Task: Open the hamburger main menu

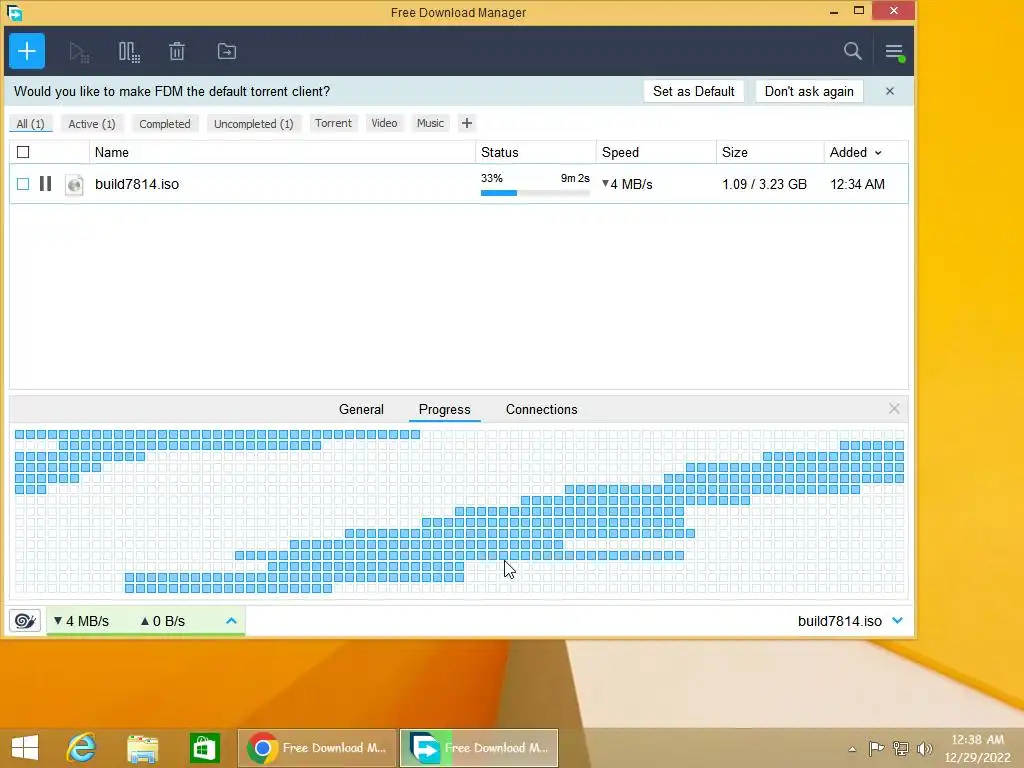Action: pyautogui.click(x=894, y=52)
